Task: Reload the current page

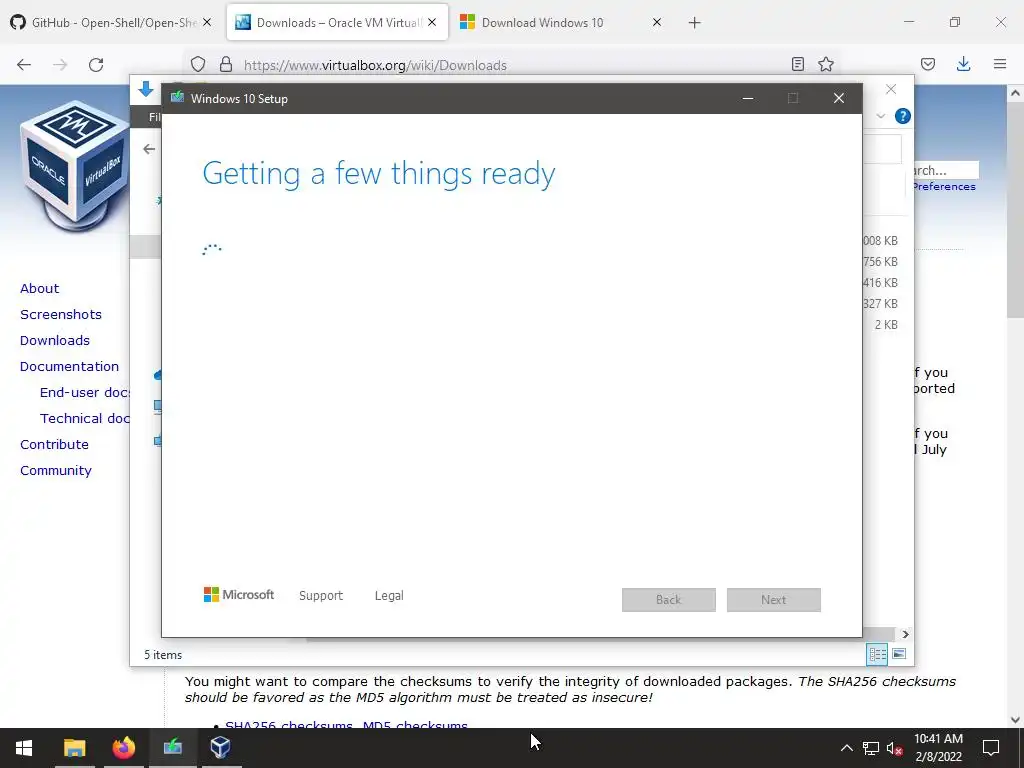Action: pos(96,64)
